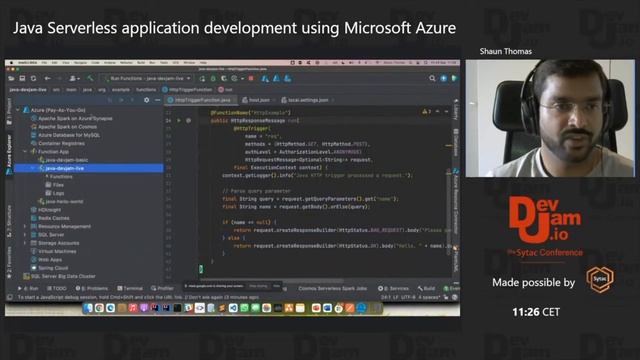Click the Search Everywhere magnifier icon

[x=432, y=78]
